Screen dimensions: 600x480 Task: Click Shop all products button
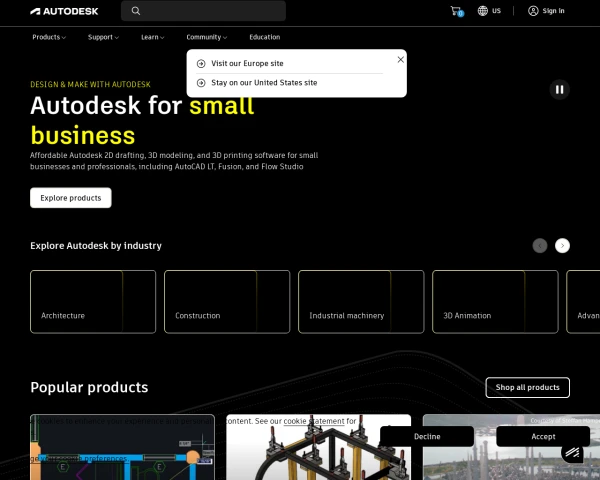[527, 387]
